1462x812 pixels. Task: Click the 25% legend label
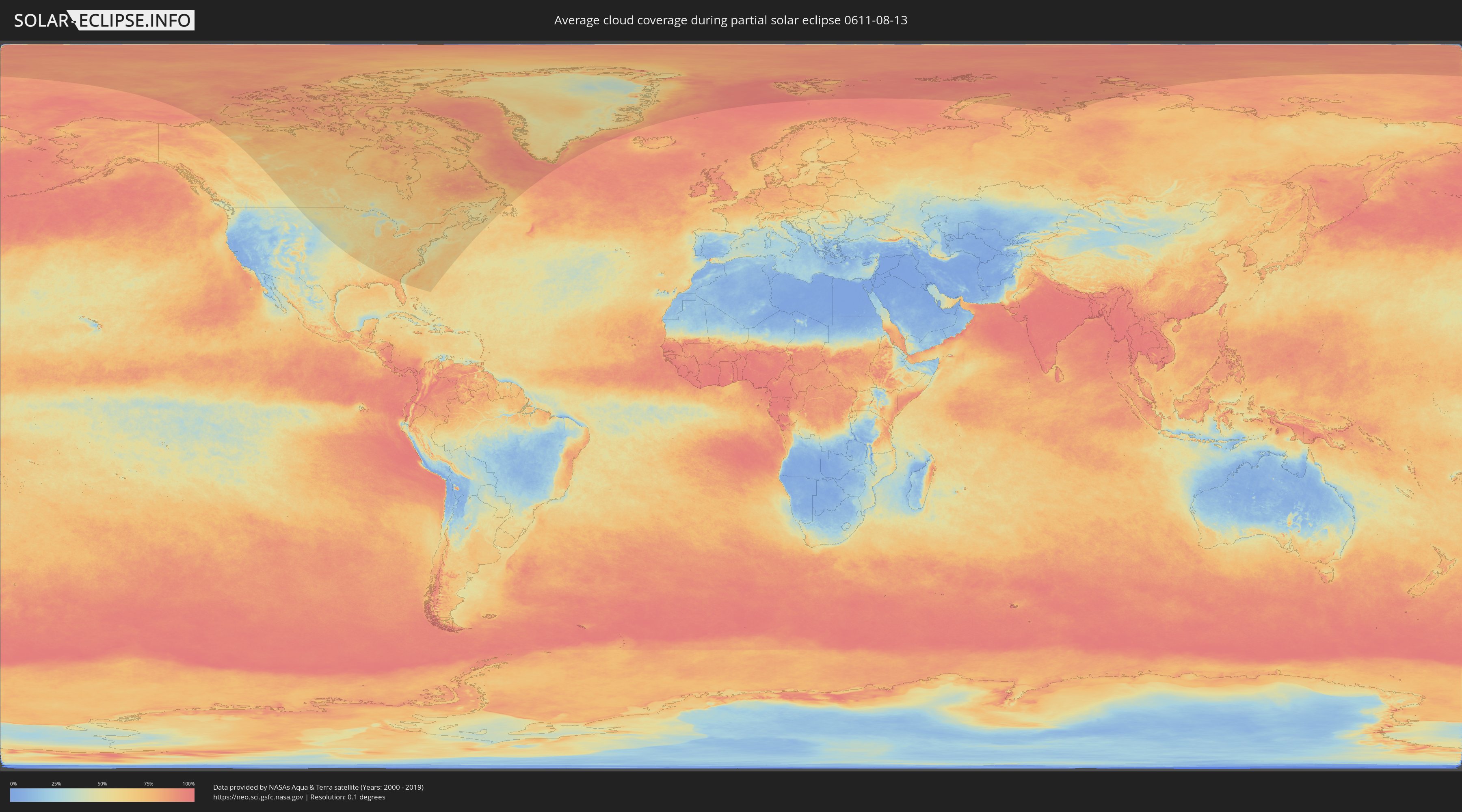[x=56, y=784]
